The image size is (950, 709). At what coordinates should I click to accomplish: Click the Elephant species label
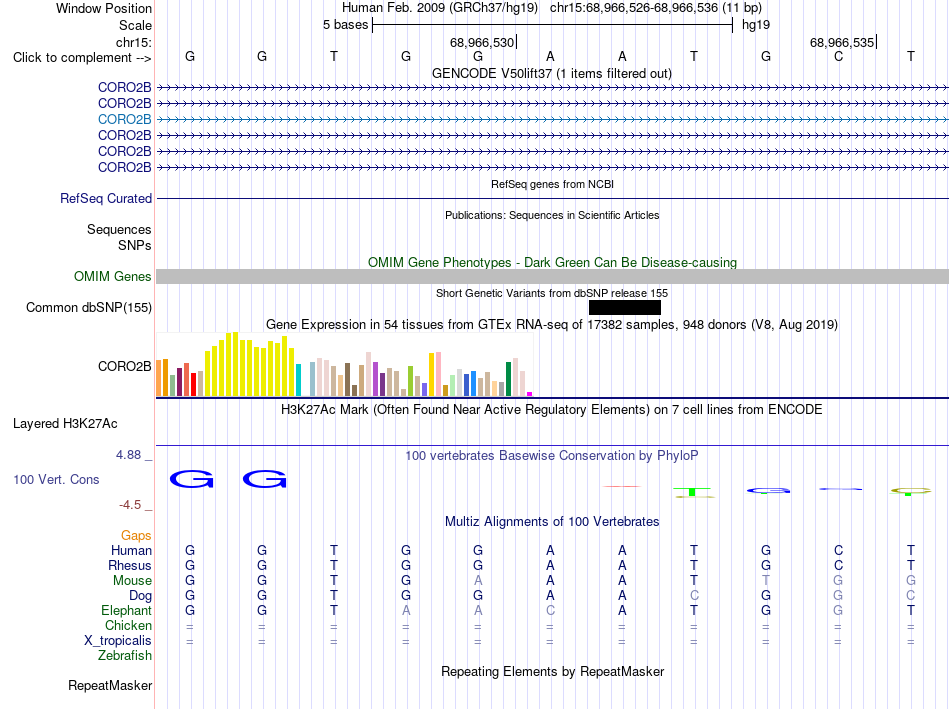[x=126, y=610]
